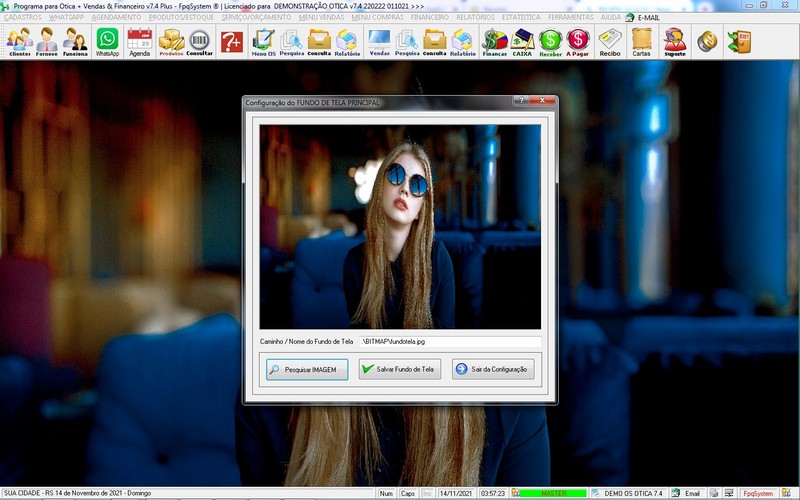Viewport: 800px width, 500px height.
Task: Click the Recibo receipt icon
Action: click(x=610, y=41)
